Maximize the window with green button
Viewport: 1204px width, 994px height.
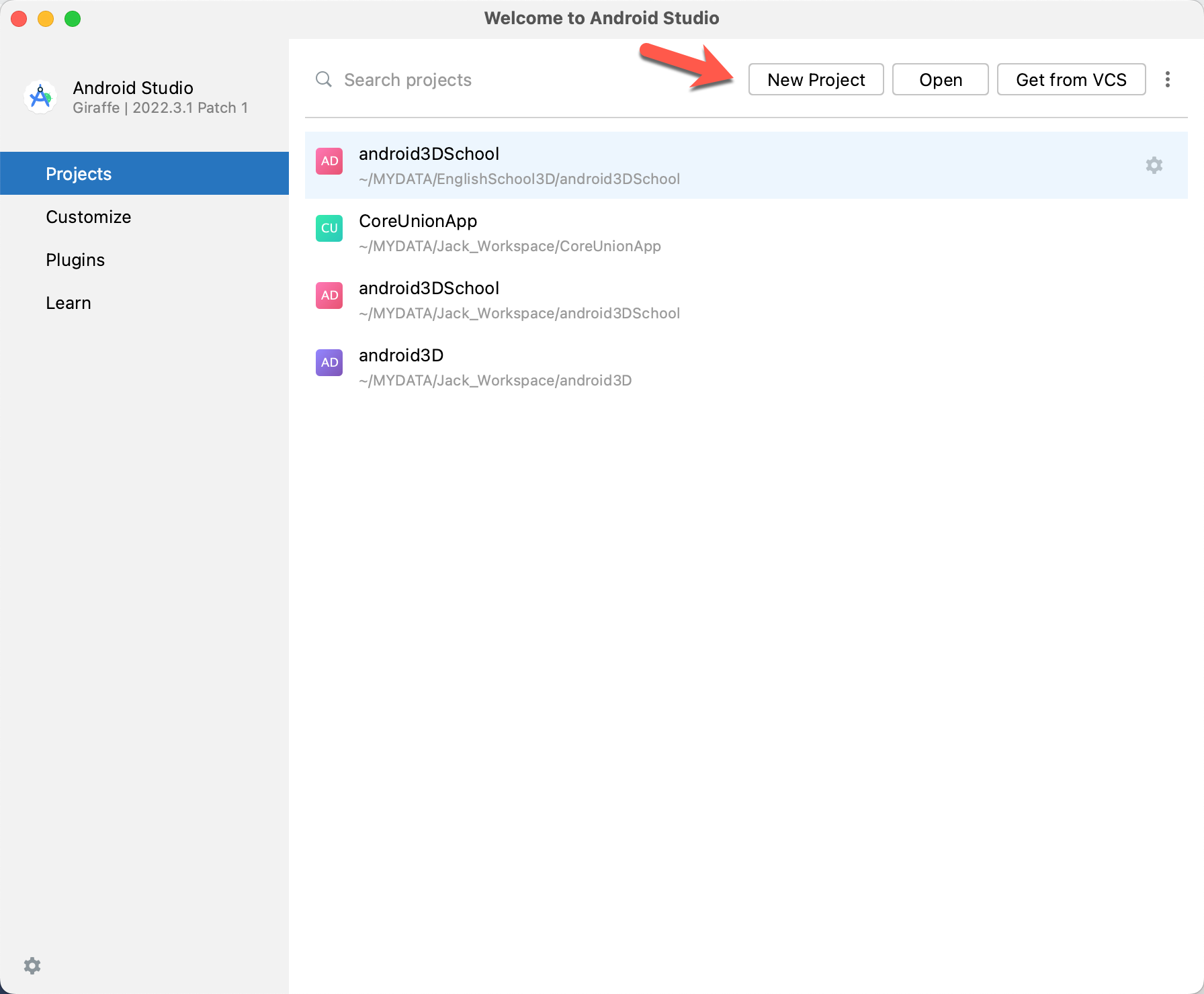pos(73,19)
